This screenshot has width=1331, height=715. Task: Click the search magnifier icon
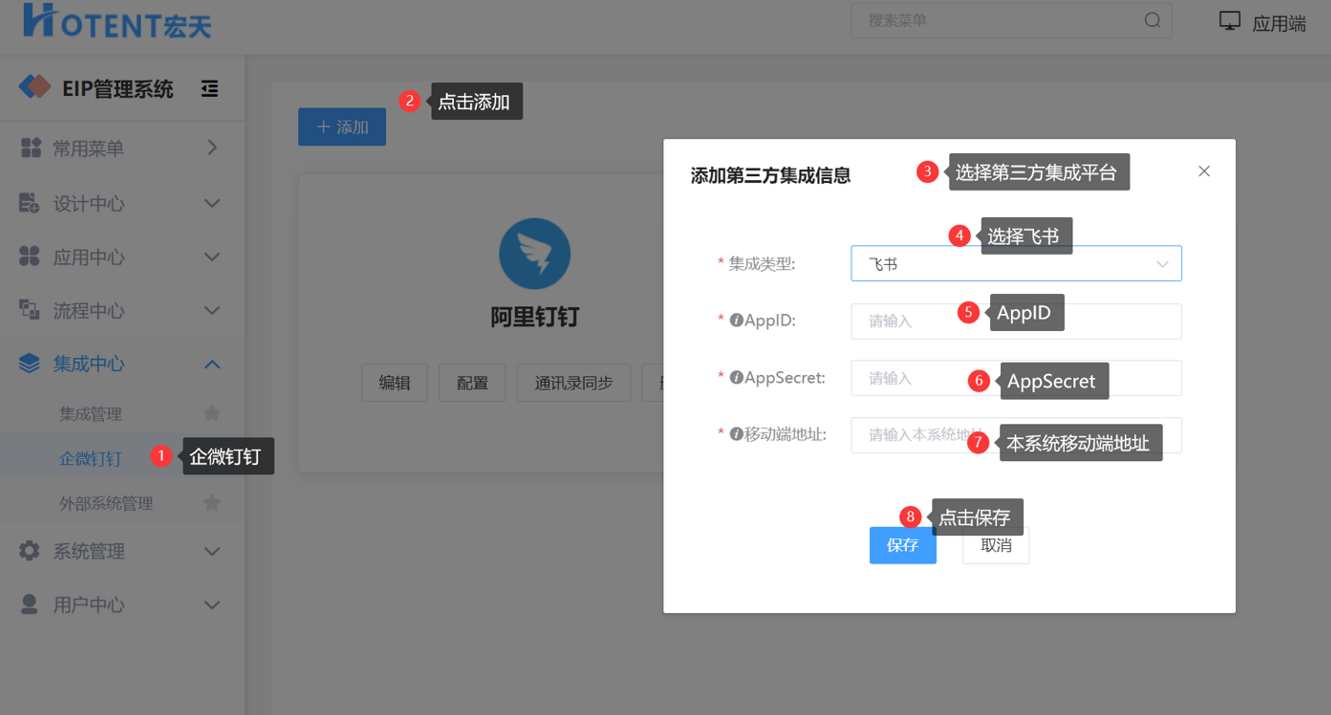pyautogui.click(x=1152, y=20)
